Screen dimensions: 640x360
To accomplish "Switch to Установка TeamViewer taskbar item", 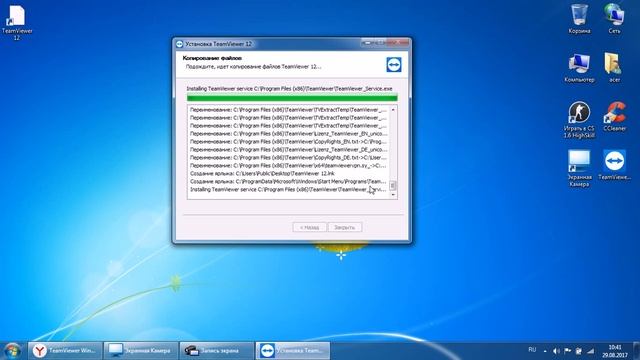I will pyautogui.click(x=293, y=351).
